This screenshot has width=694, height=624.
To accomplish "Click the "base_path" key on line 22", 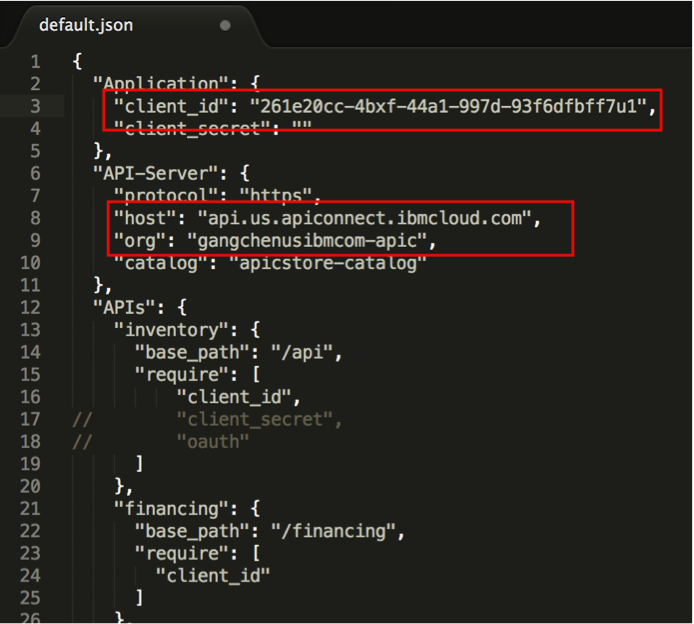I will point(193,532).
